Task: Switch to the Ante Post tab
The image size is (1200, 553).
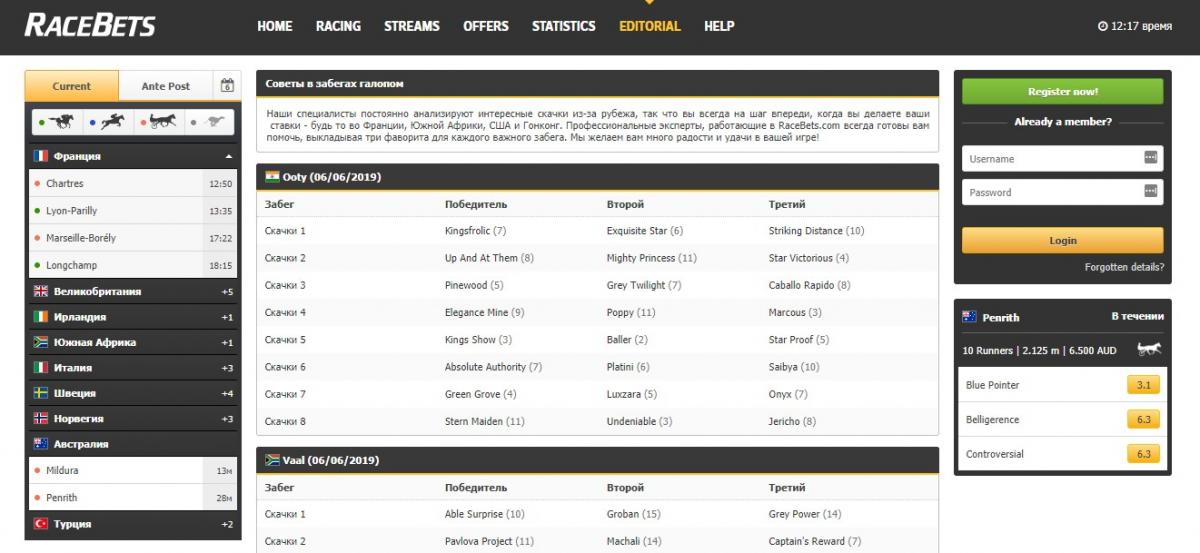Action: (x=166, y=86)
